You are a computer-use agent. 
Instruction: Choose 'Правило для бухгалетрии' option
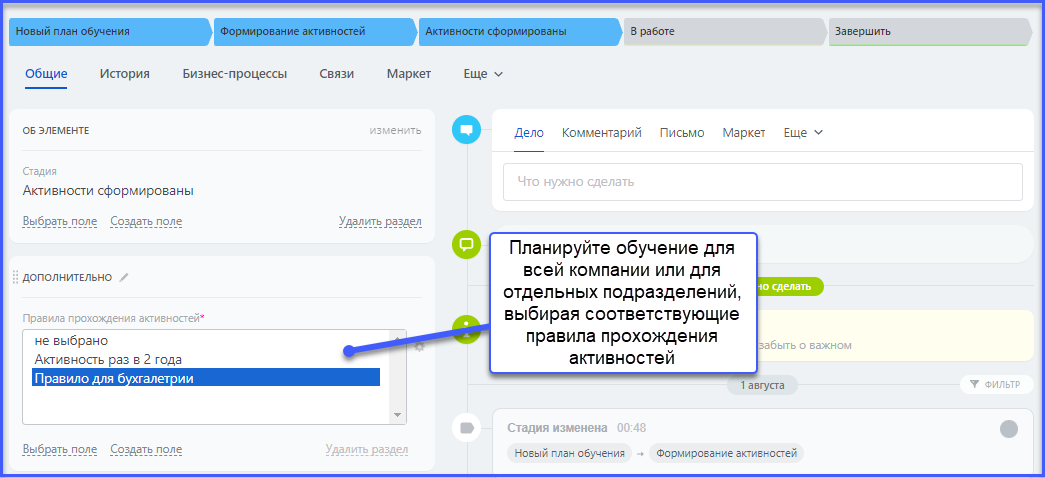113,378
